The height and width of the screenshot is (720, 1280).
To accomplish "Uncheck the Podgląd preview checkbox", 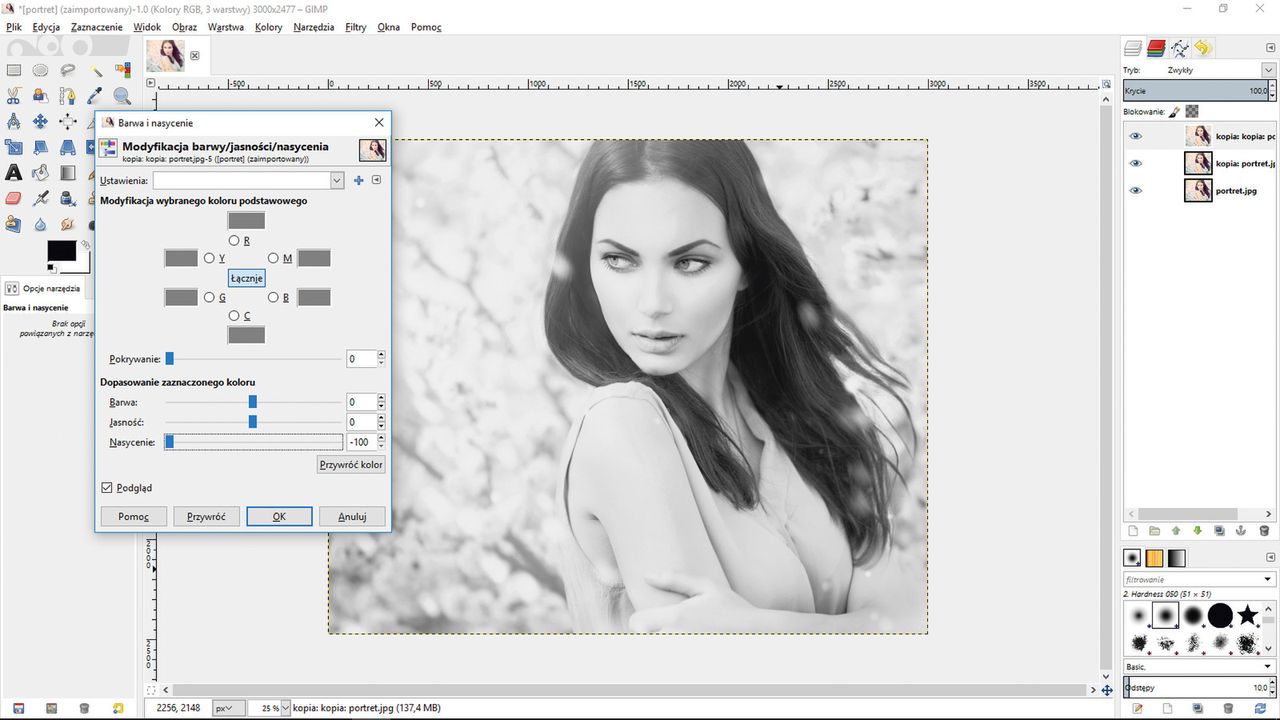I will click(x=107, y=488).
